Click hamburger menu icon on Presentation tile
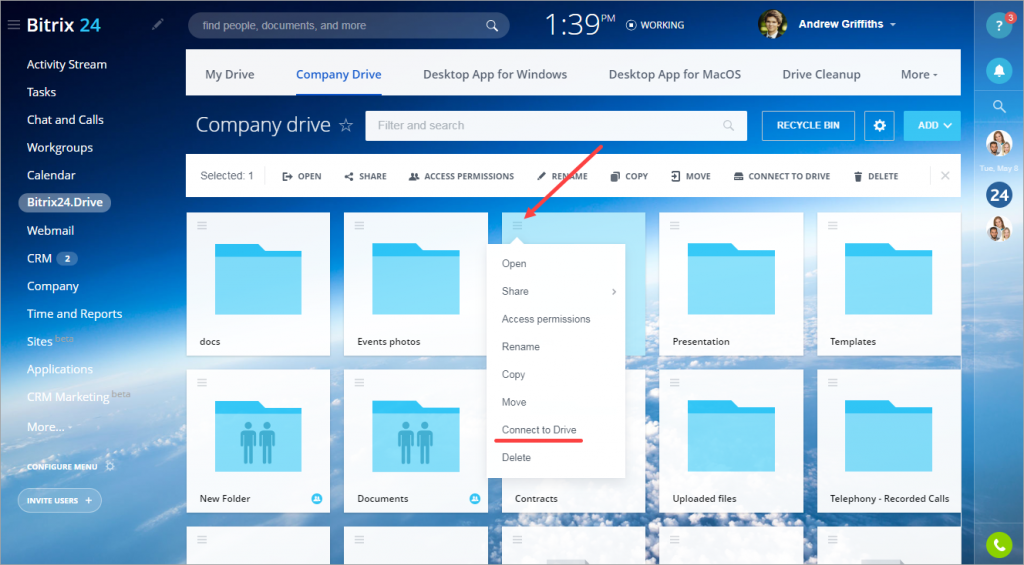The height and width of the screenshot is (565, 1024). click(675, 225)
